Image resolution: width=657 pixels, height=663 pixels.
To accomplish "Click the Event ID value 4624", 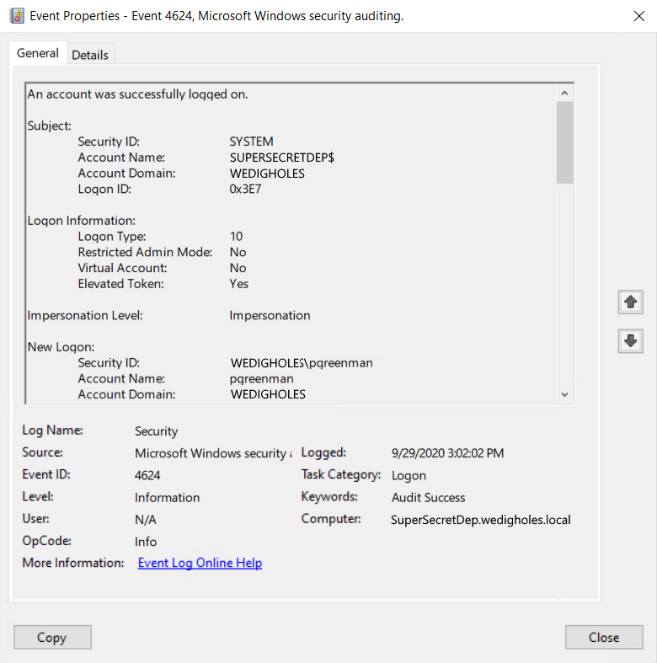I will coord(147,475).
